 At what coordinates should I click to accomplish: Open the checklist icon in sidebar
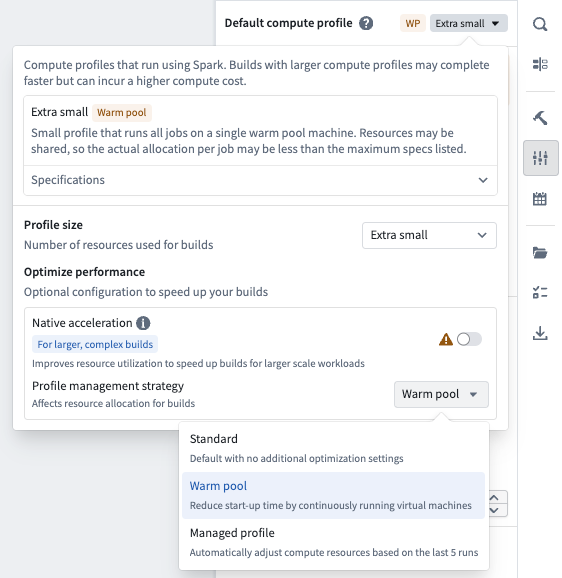(540, 293)
